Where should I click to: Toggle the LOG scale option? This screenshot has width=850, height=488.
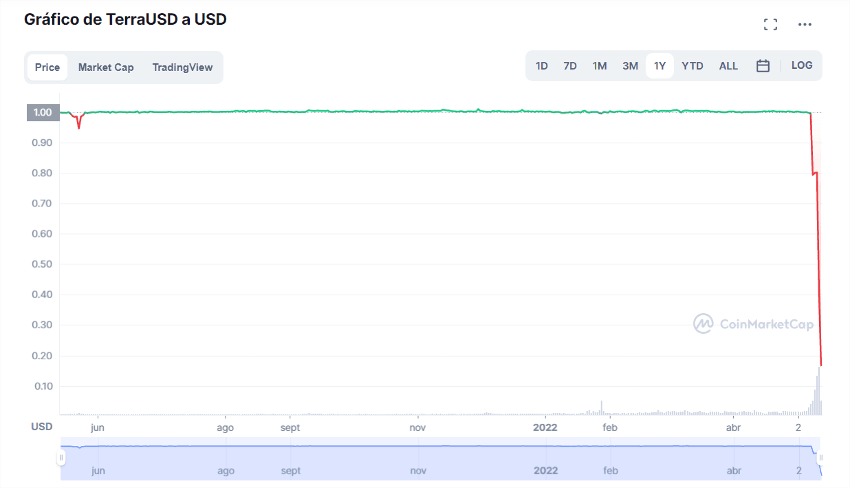click(x=801, y=66)
